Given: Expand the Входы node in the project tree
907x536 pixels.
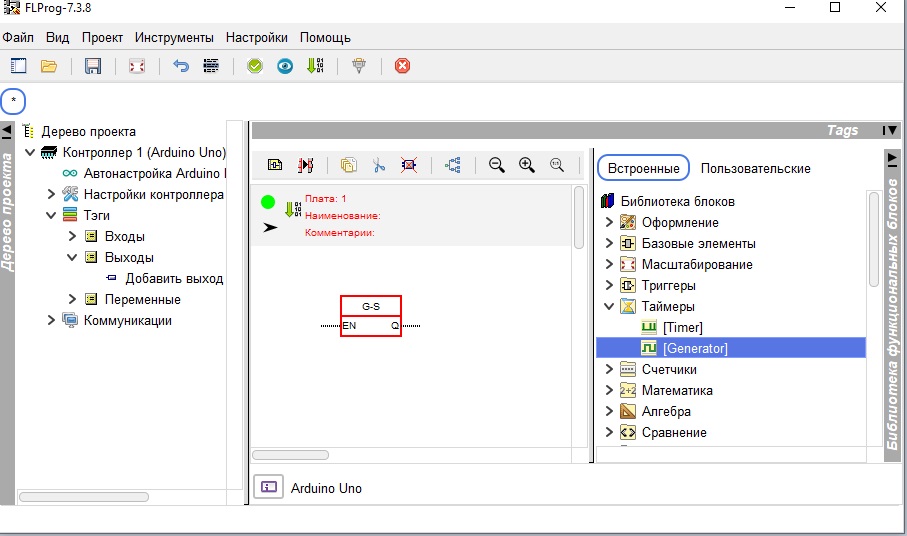Looking at the screenshot, I should tap(72, 237).
